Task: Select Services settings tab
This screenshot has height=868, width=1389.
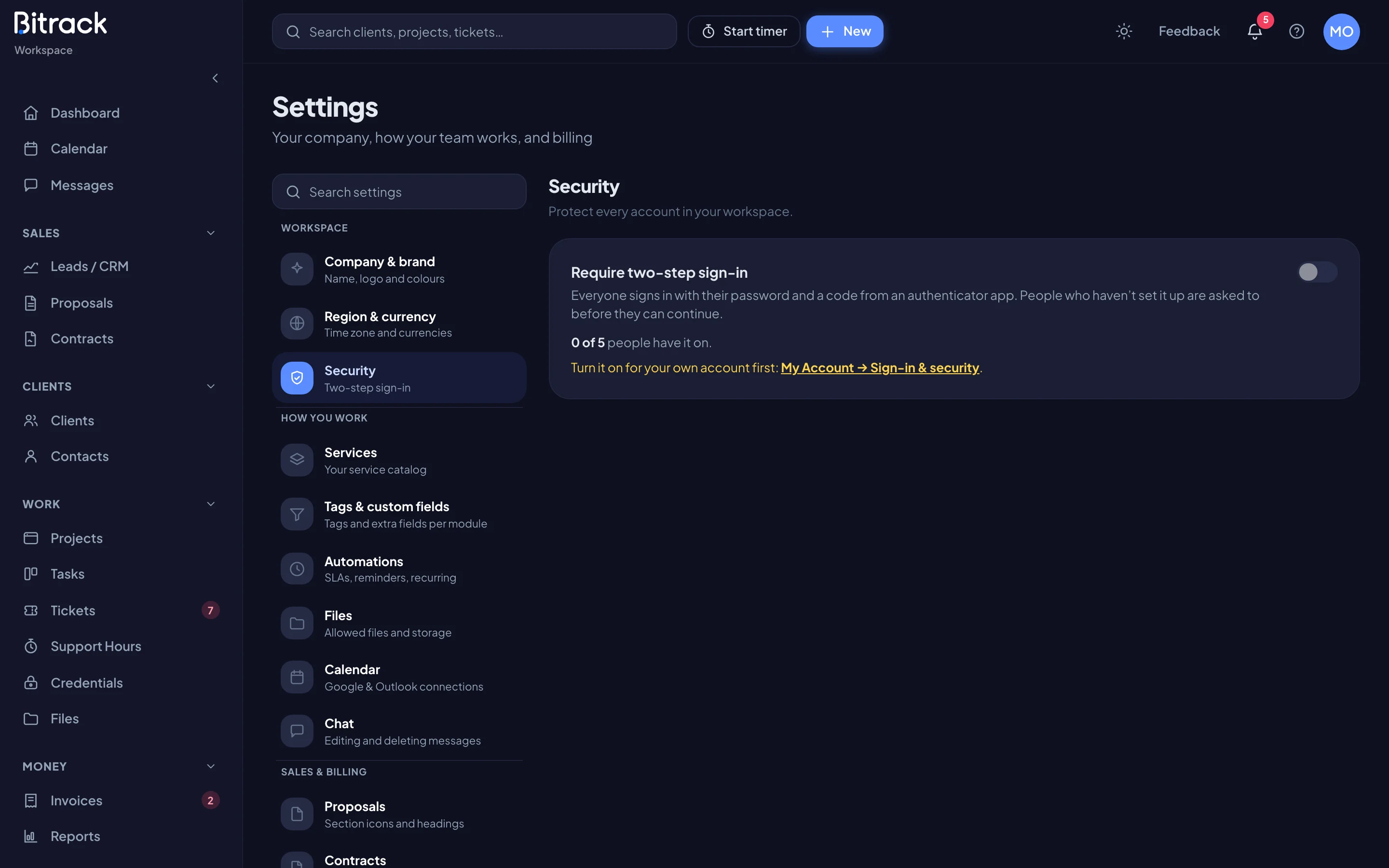Action: [x=399, y=461]
